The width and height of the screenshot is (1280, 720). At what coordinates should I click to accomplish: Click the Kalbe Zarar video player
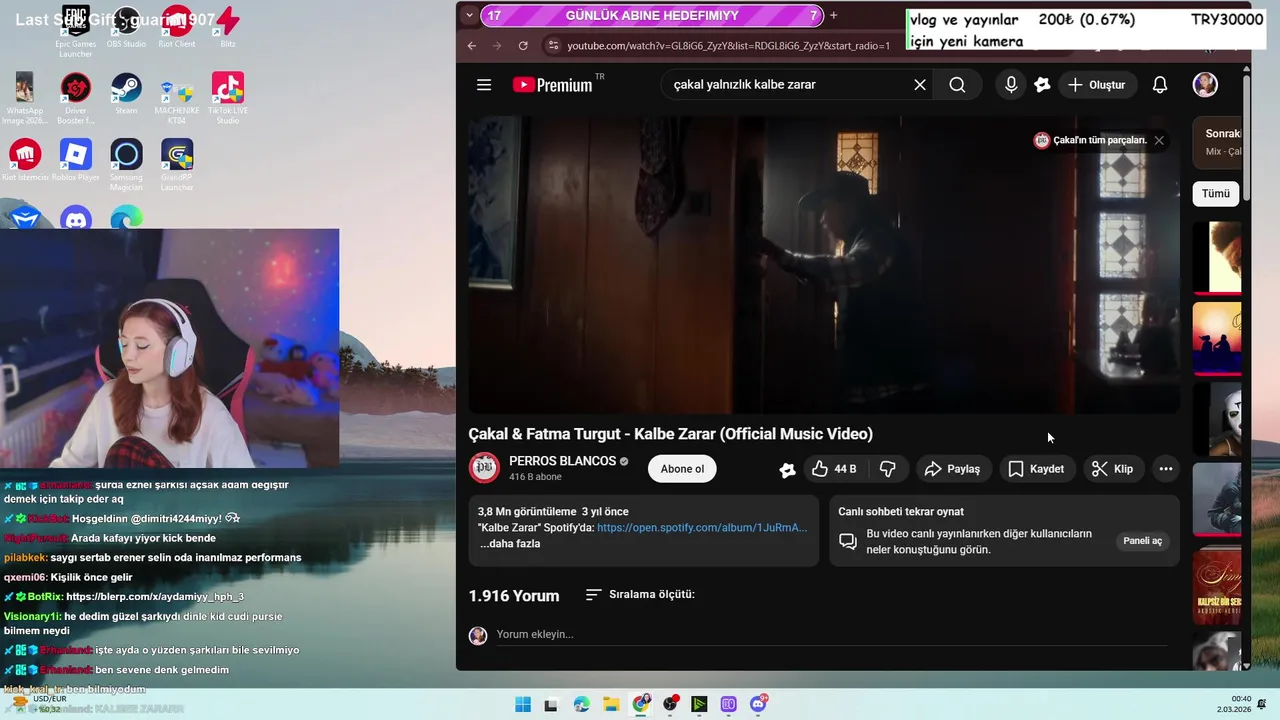tap(824, 264)
